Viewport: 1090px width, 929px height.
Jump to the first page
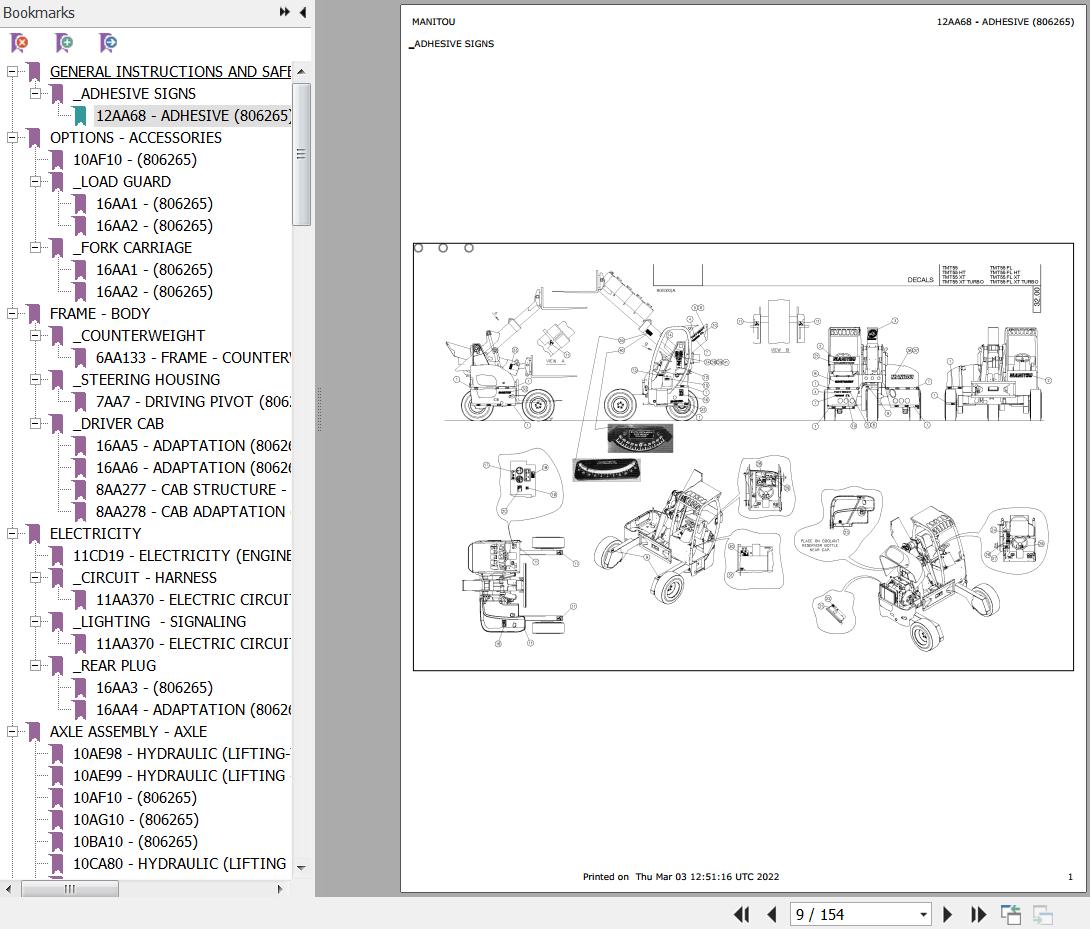(x=741, y=914)
